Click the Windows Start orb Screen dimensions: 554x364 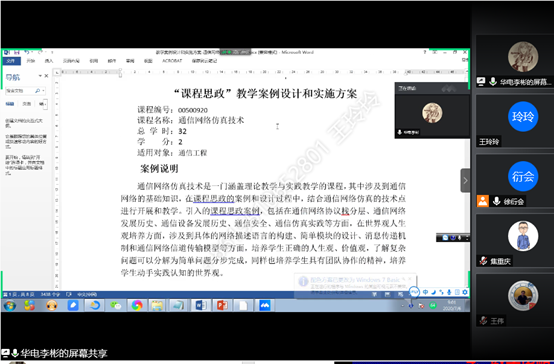click(x=10, y=305)
